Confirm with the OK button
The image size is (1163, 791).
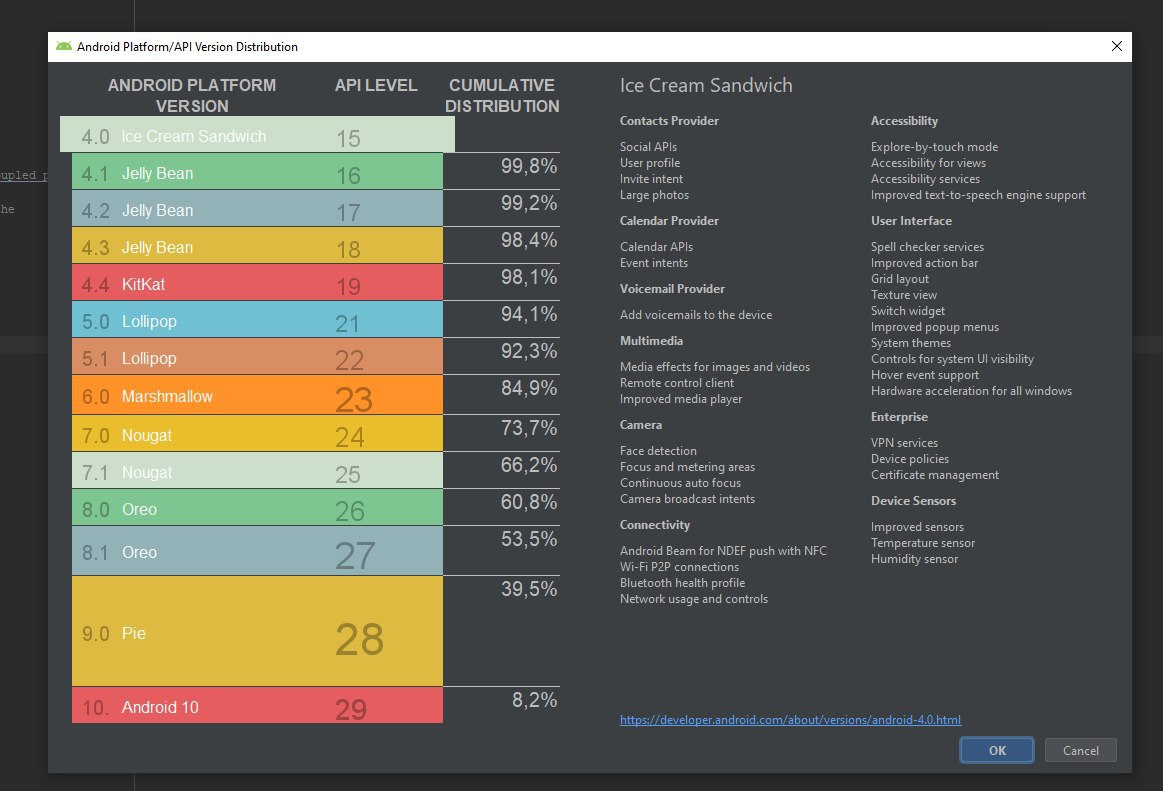pos(997,750)
